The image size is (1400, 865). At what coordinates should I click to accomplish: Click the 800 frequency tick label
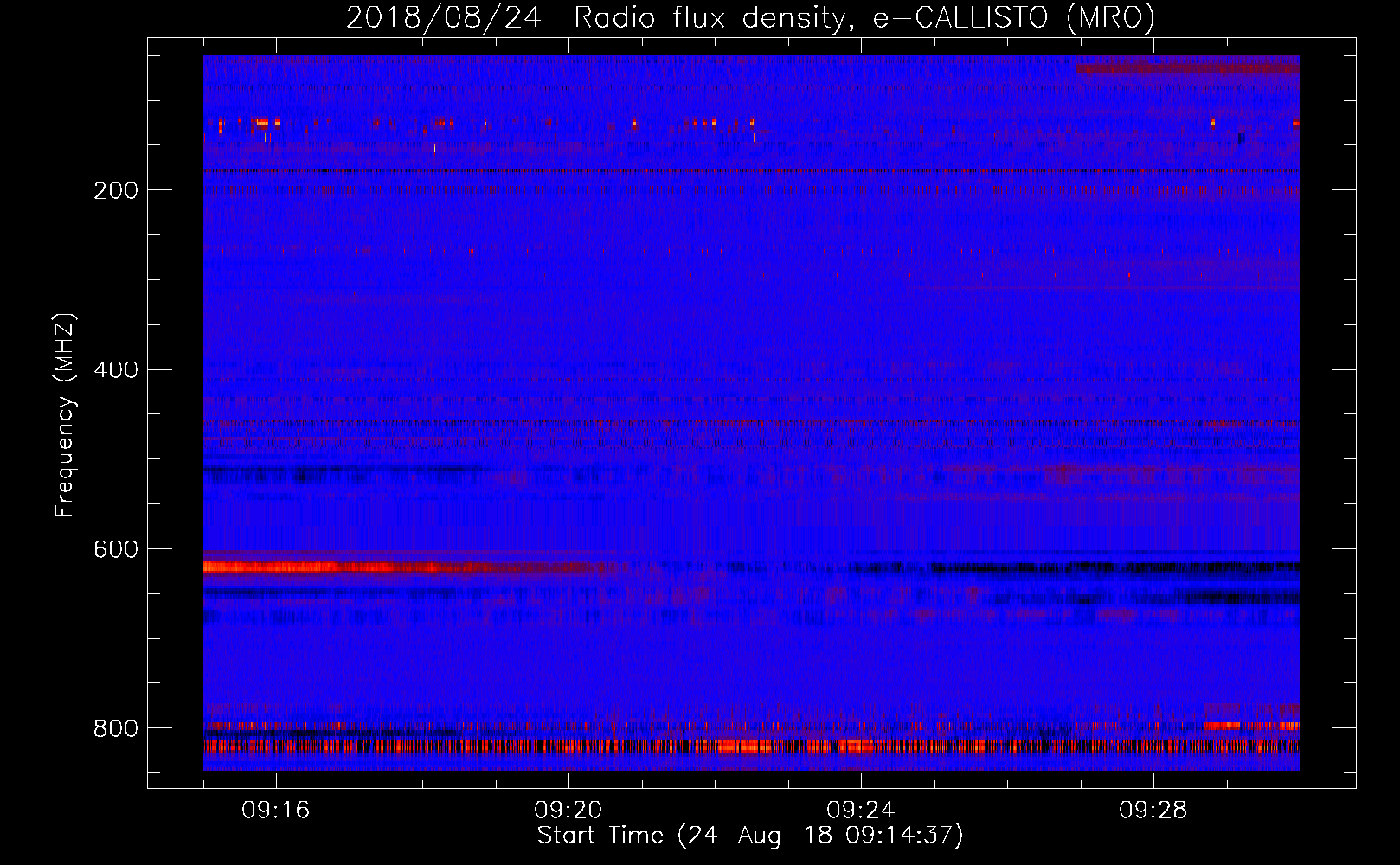pos(116,728)
